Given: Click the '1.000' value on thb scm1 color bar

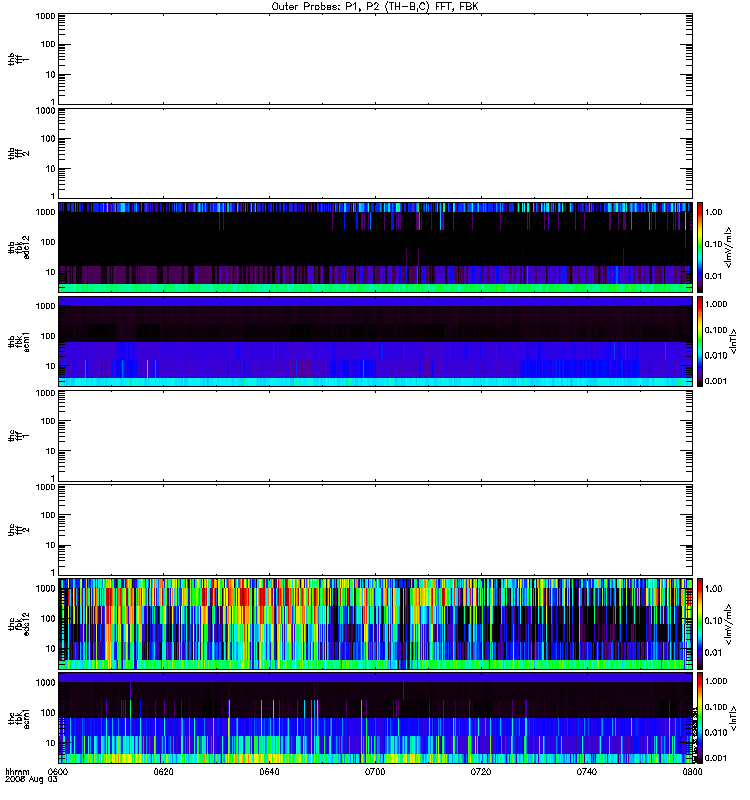Looking at the screenshot, I should 716,304.
